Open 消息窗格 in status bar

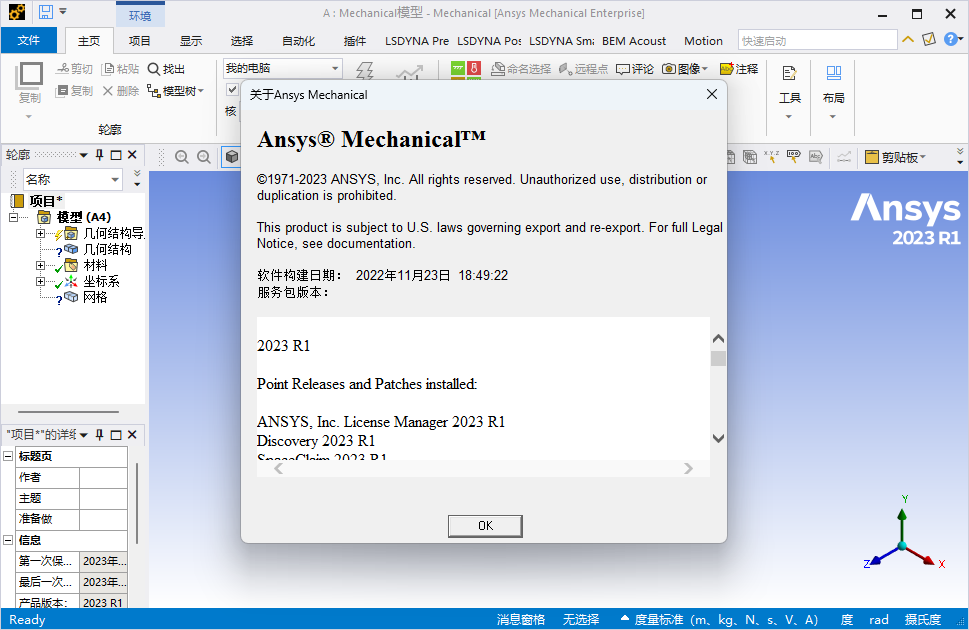pos(521,619)
